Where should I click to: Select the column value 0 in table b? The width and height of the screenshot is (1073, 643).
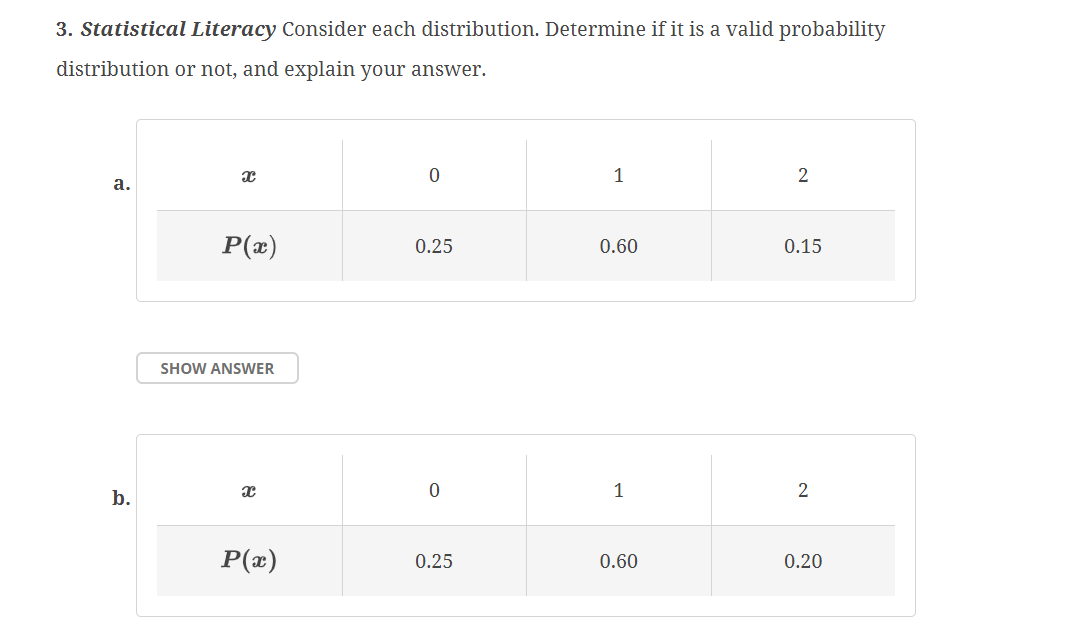(x=433, y=489)
